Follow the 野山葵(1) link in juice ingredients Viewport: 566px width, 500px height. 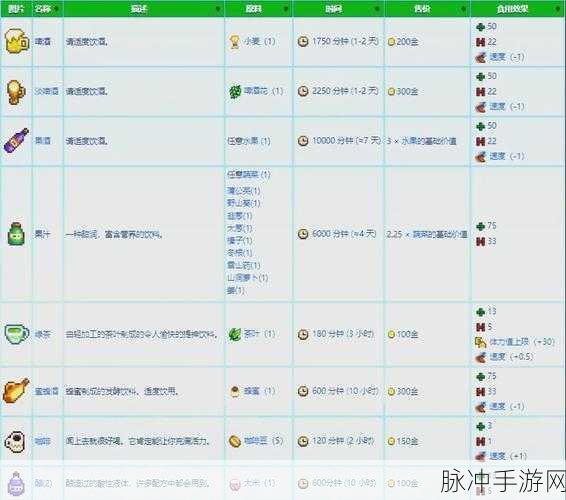tap(243, 203)
